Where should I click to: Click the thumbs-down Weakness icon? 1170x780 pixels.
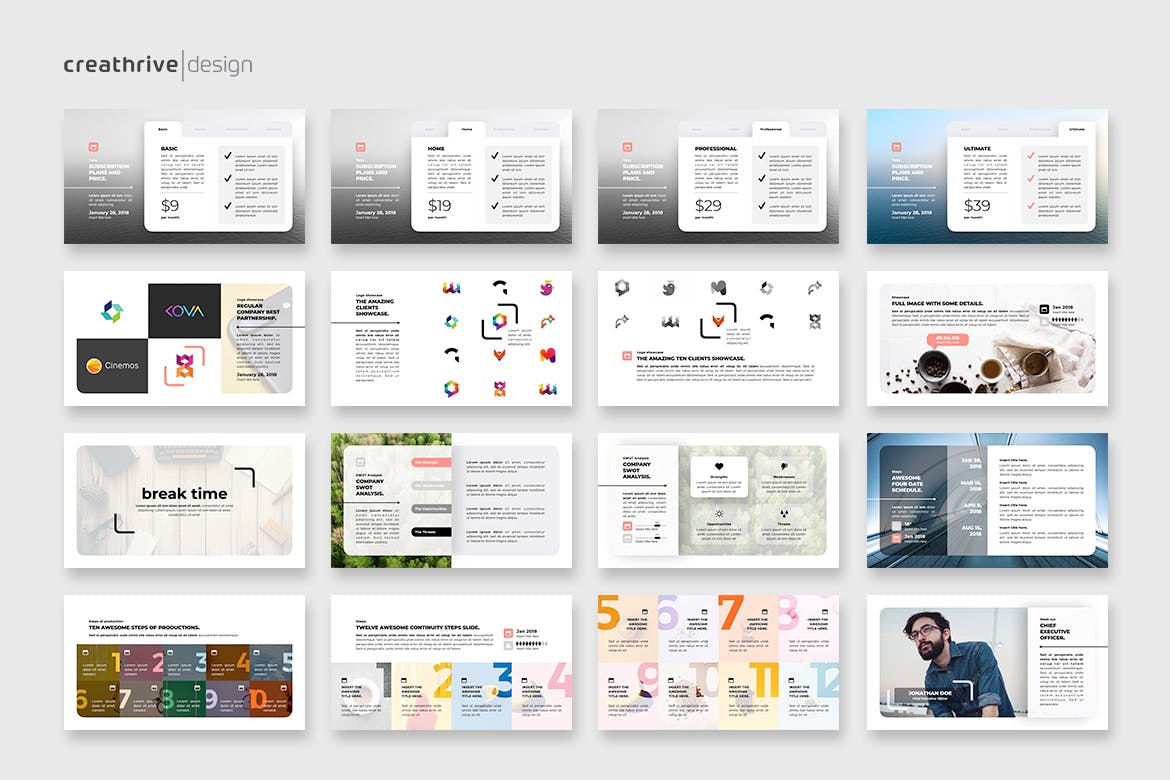point(783,465)
